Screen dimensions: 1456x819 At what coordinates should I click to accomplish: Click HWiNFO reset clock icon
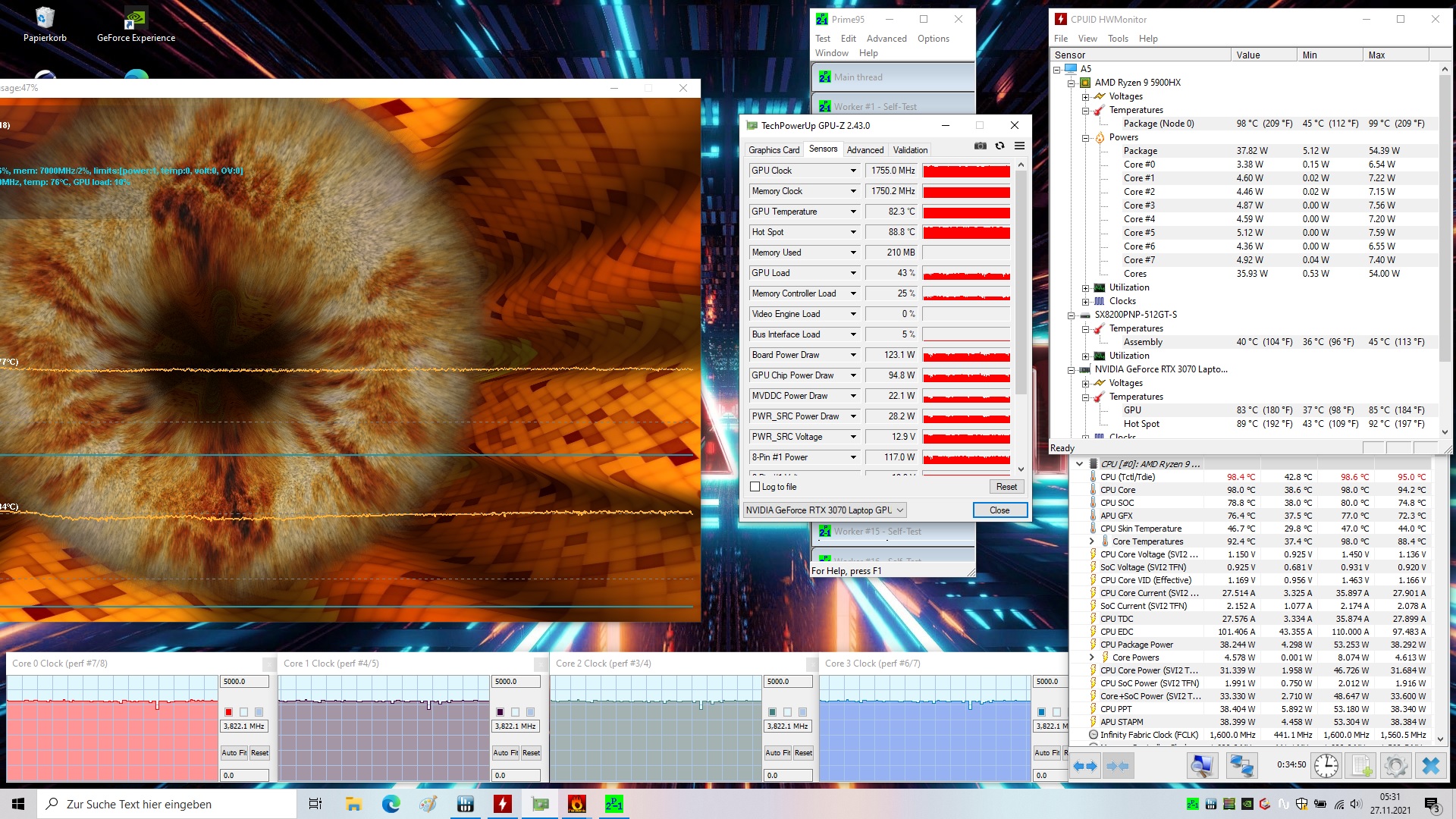1326,765
